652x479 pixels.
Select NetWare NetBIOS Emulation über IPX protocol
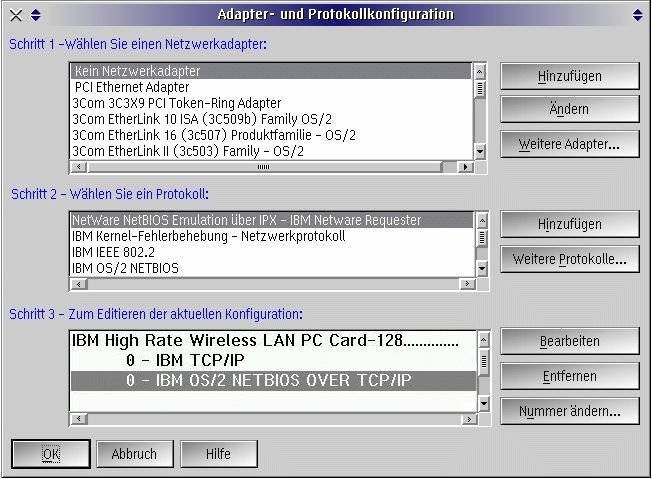(x=272, y=220)
